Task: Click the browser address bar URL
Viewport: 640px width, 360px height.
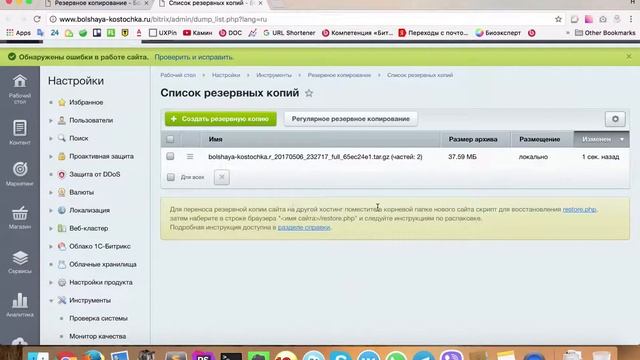Action: click(163, 19)
